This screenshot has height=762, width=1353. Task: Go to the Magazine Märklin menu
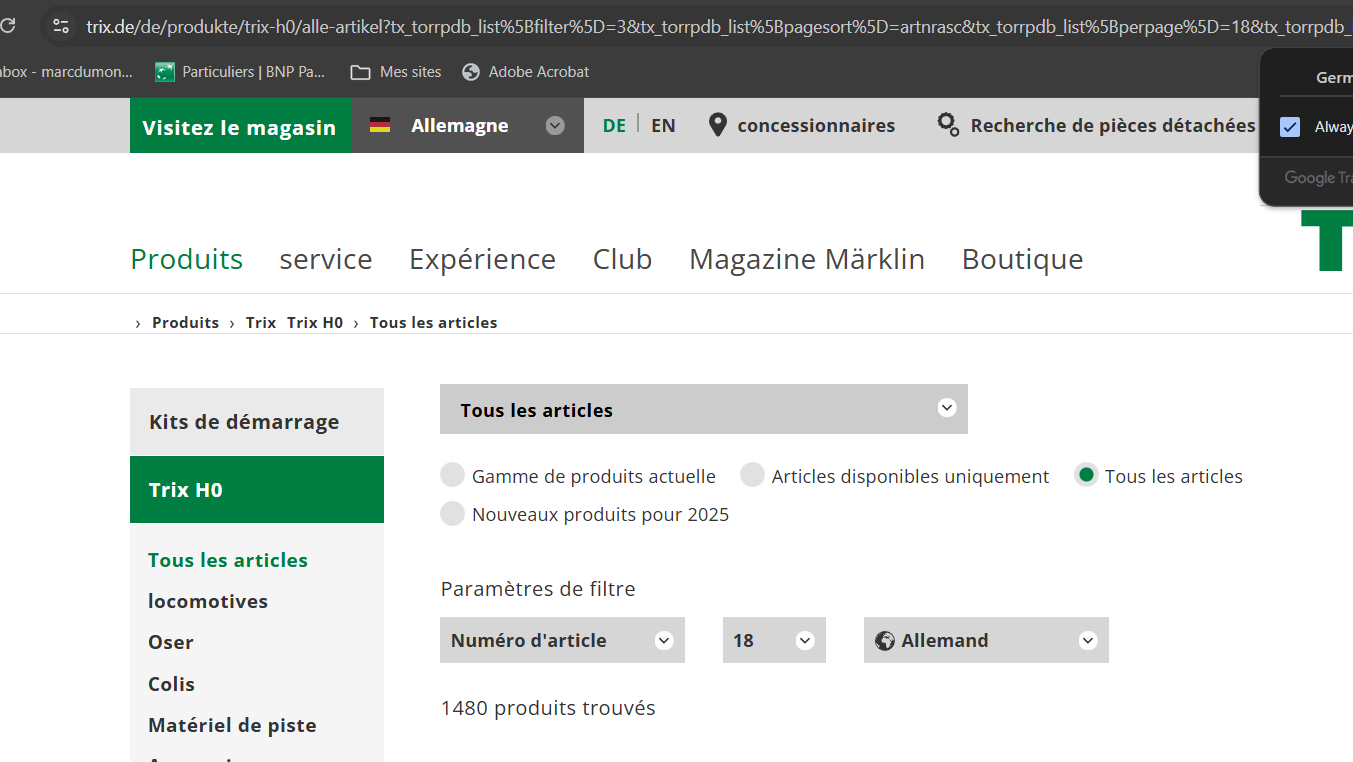(x=806, y=259)
